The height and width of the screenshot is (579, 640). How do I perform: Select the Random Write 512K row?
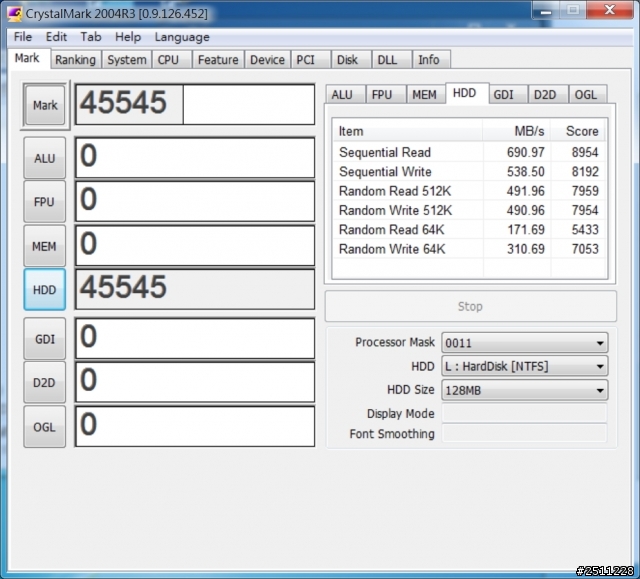[469, 210]
